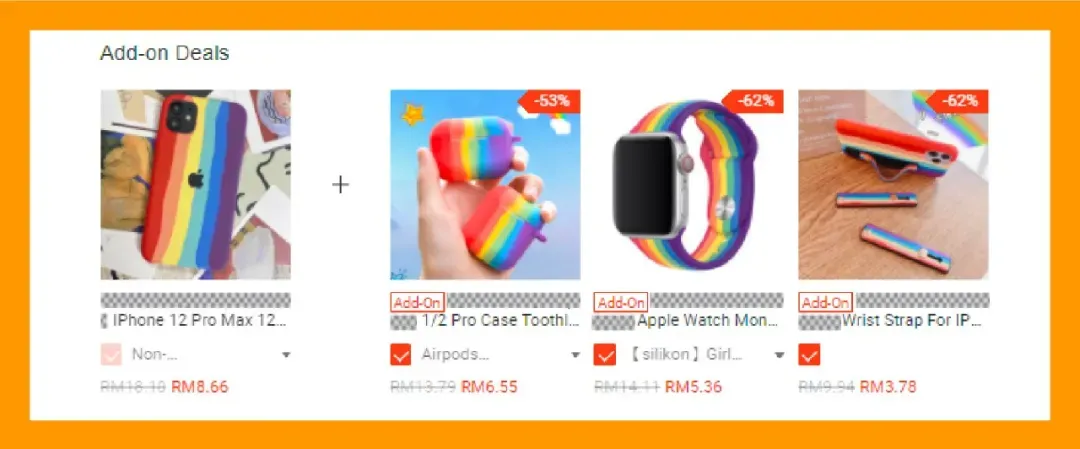
Task: Click the rainbow Apple Watch band image
Action: click(x=689, y=185)
